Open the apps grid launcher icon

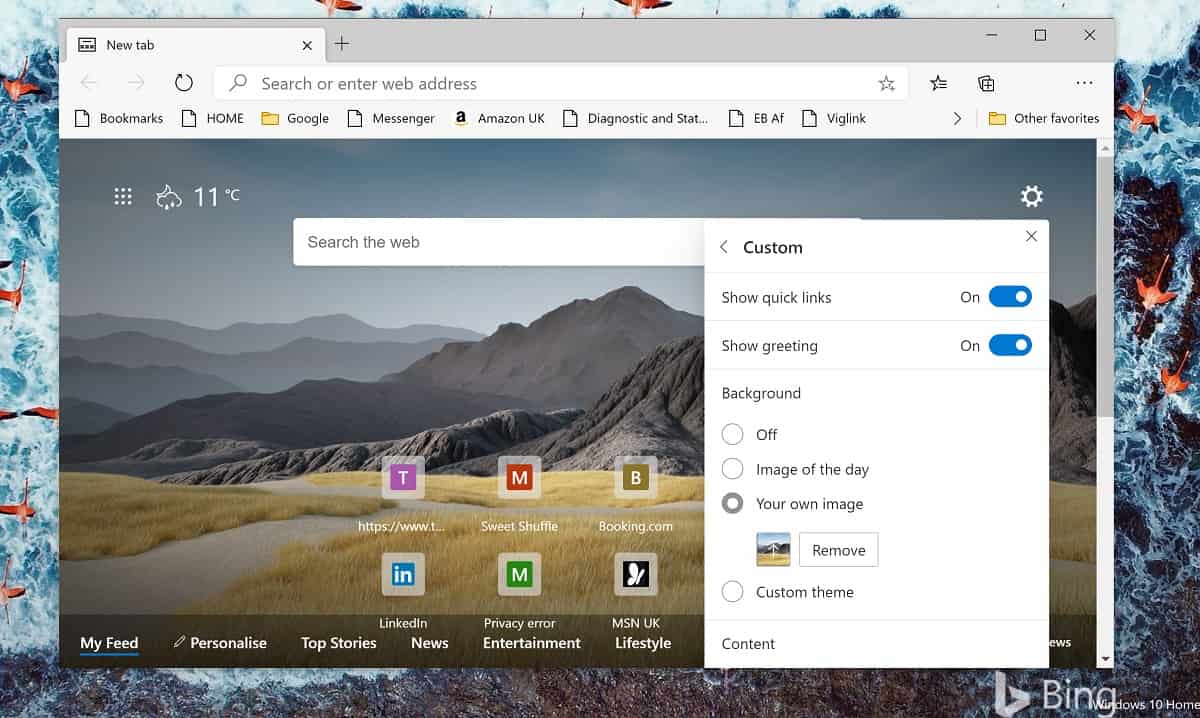tap(123, 196)
